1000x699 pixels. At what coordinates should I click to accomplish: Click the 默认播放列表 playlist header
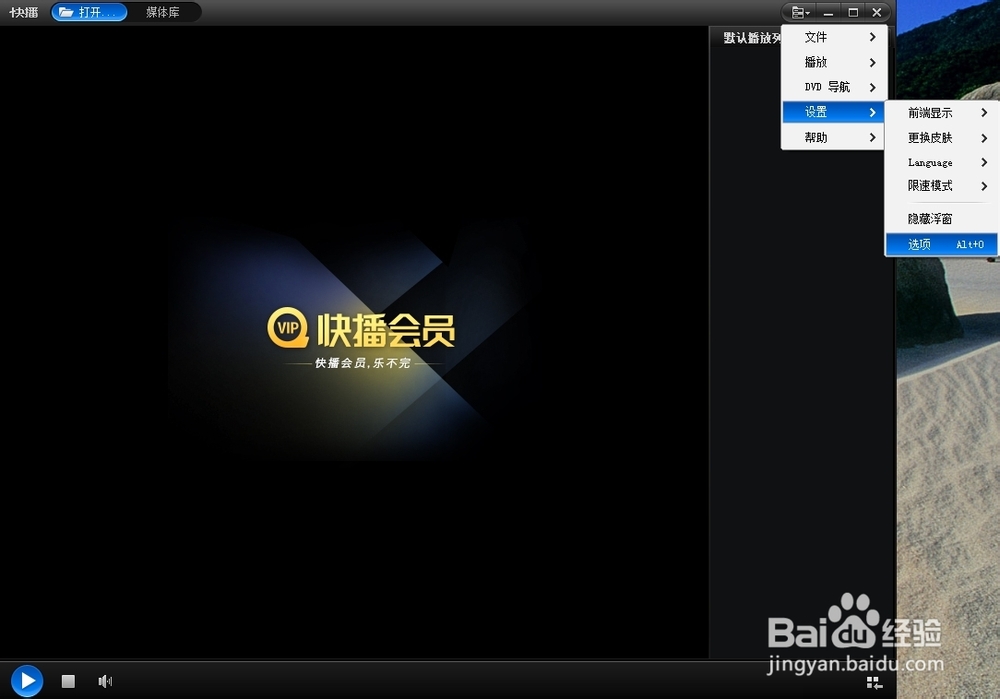(752, 38)
